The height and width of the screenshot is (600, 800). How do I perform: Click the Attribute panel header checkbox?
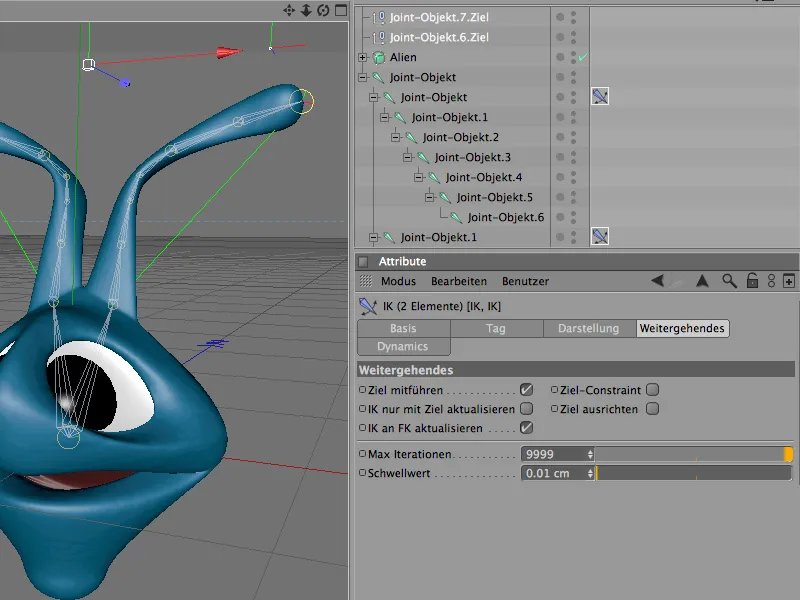[x=363, y=262]
